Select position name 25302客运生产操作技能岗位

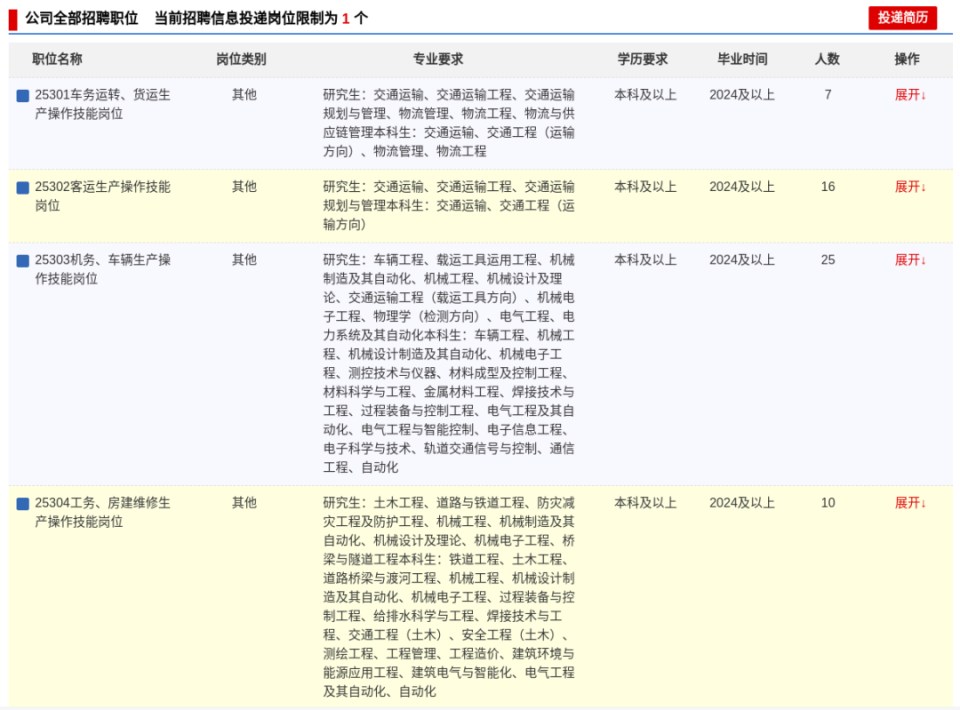[x=103, y=196]
